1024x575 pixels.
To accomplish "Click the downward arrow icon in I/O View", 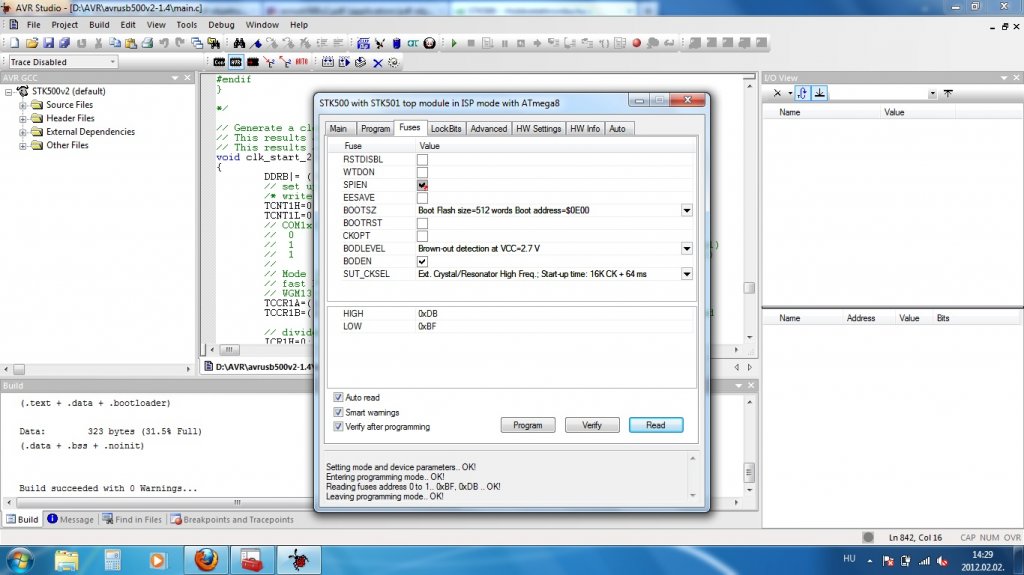I will [x=819, y=93].
